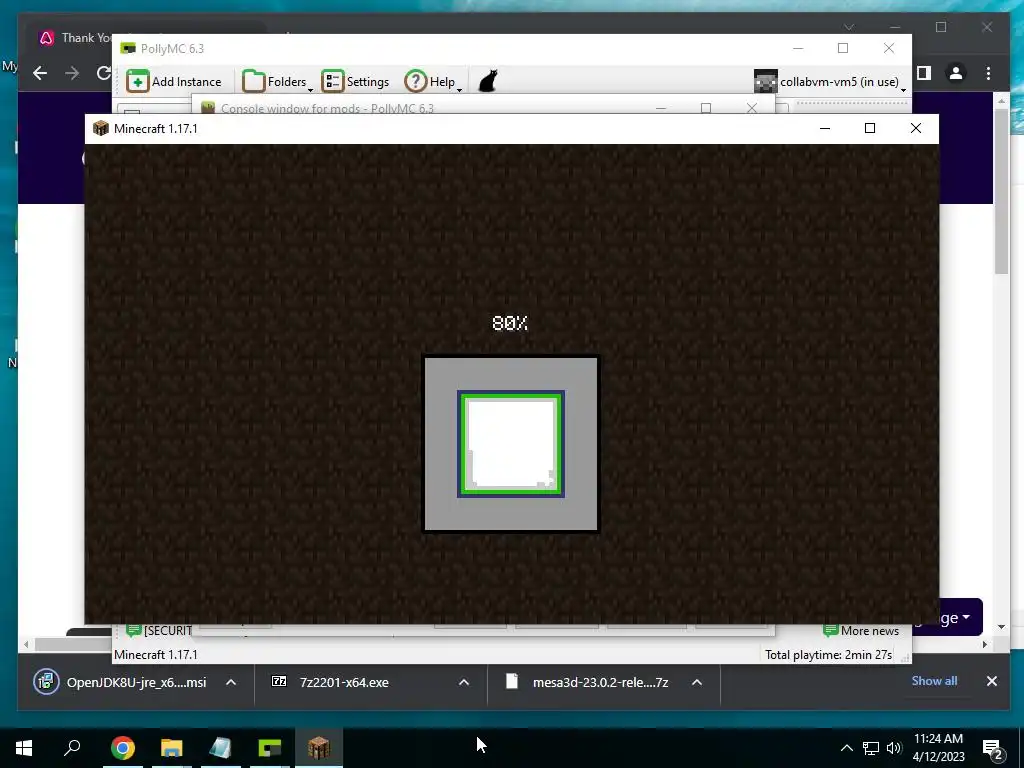The image size is (1024, 768).
Task: Open the taskbar clock showing 11:24 AM
Action: 938,748
